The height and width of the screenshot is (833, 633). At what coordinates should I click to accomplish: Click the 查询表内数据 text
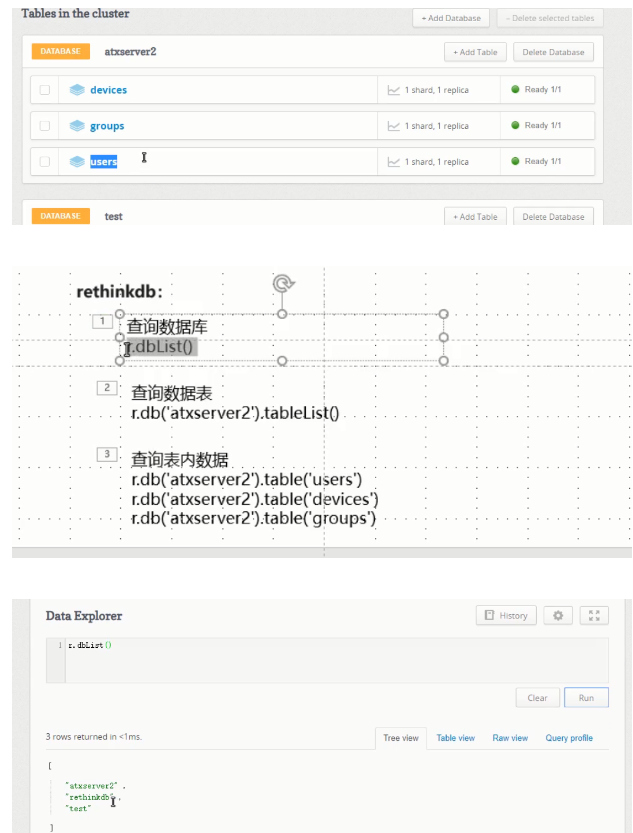[179, 459]
